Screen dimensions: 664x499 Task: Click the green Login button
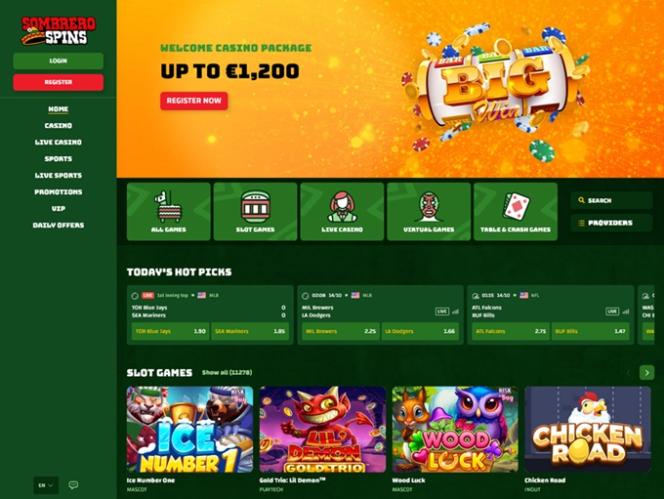click(58, 61)
